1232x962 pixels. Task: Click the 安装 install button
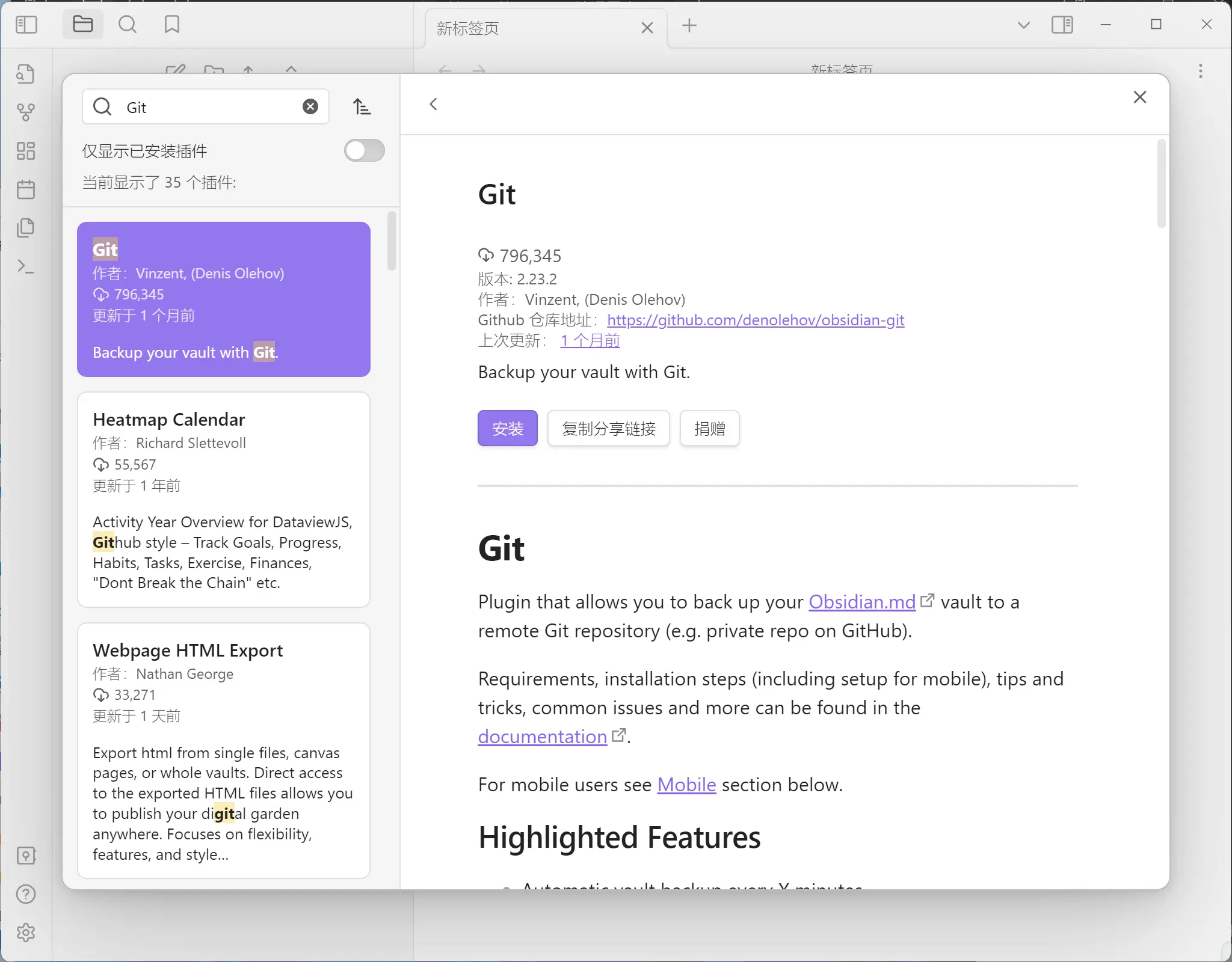tap(507, 428)
